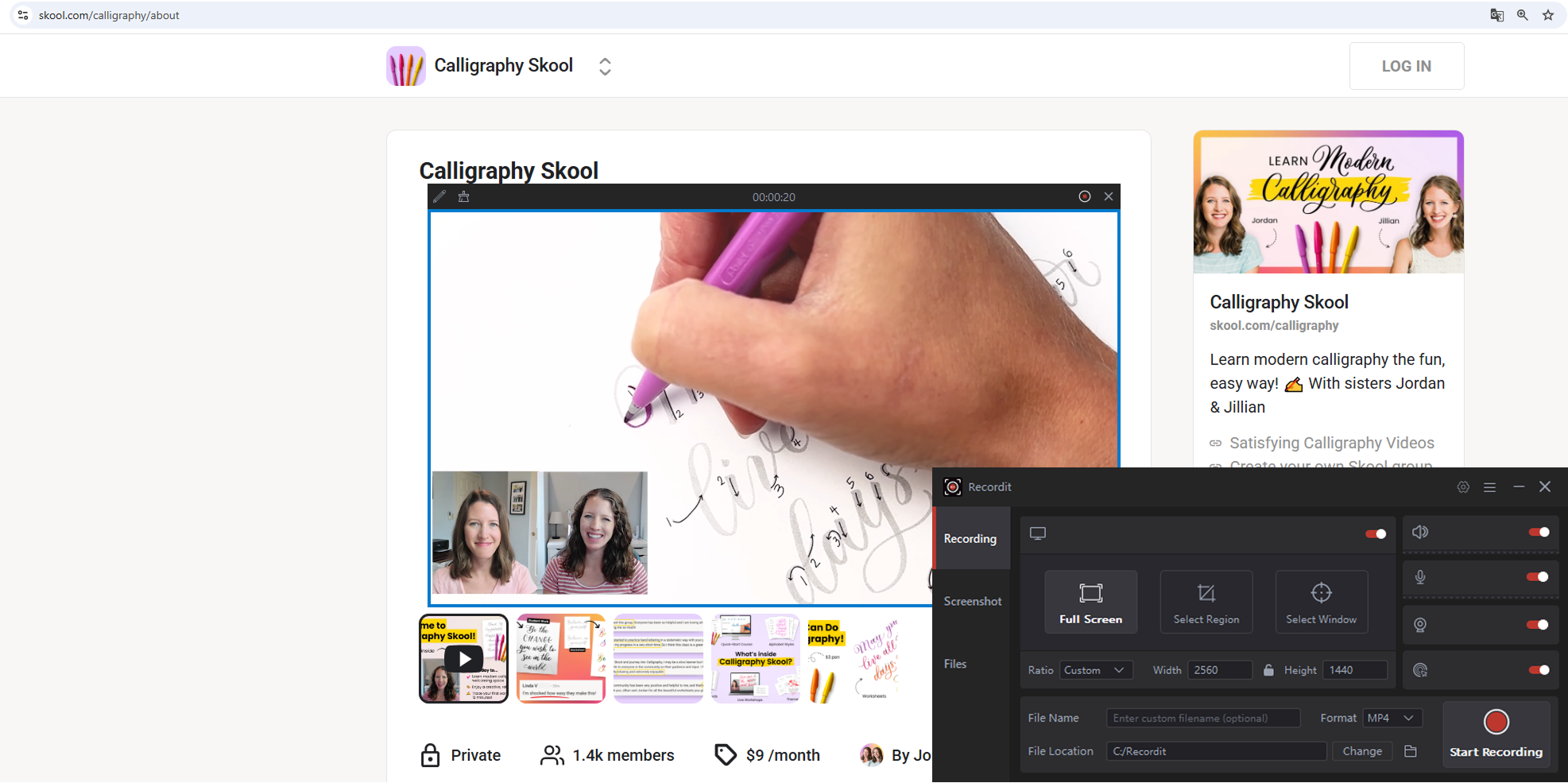The image size is (1568, 783).
Task: Click the Learn Modern Calligraphy banner image
Action: coord(1329,202)
